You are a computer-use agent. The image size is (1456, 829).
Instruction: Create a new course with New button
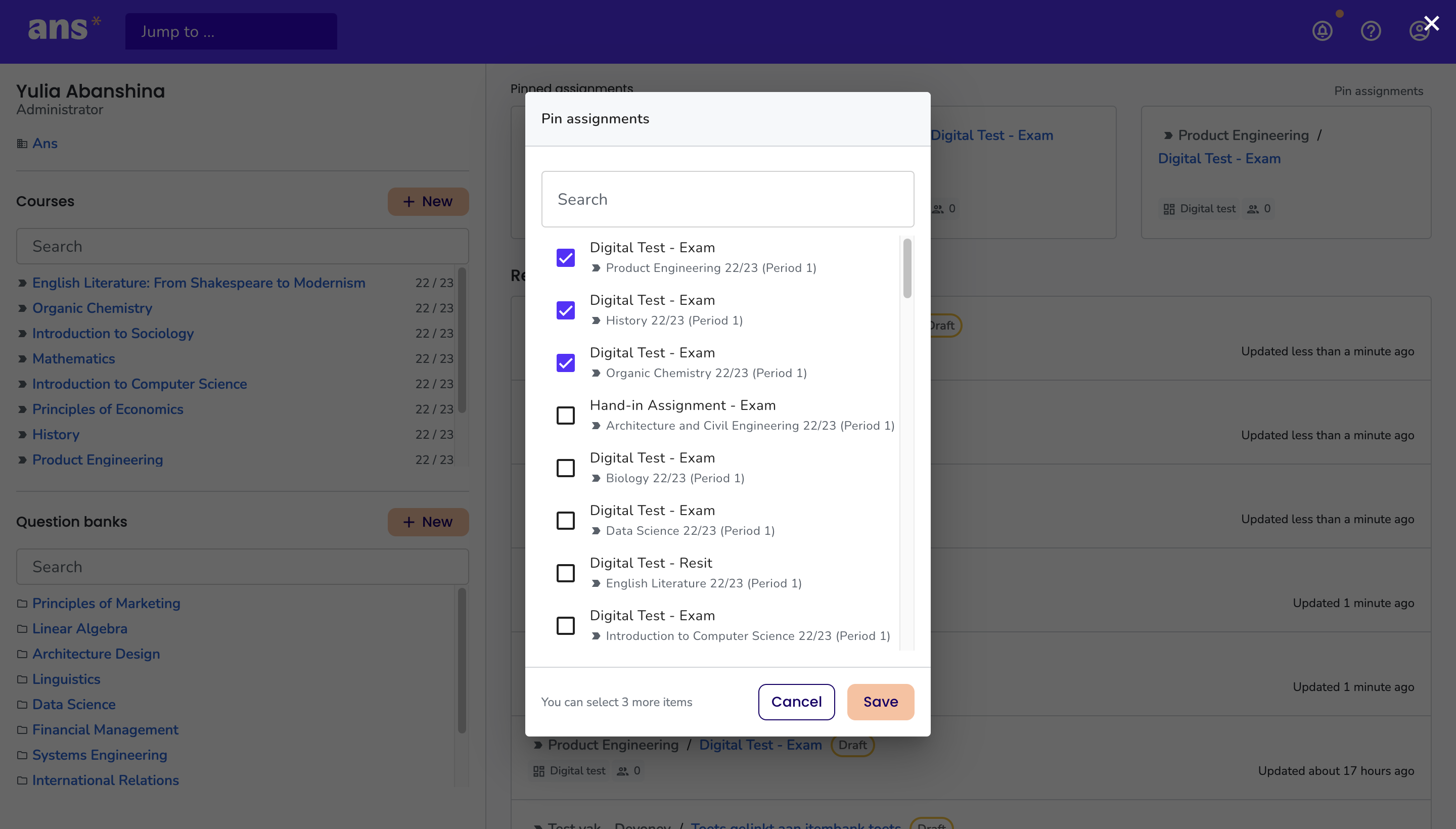[x=428, y=202]
